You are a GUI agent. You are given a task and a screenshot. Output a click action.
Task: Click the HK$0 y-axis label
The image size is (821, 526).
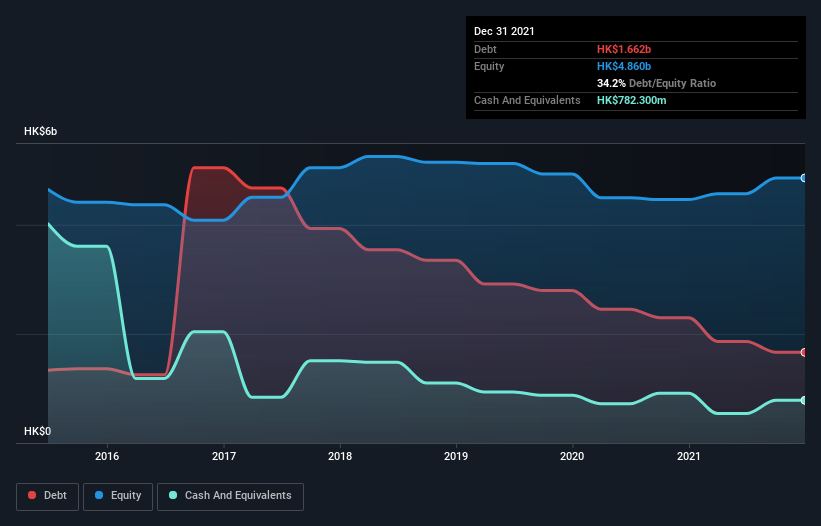(37, 431)
